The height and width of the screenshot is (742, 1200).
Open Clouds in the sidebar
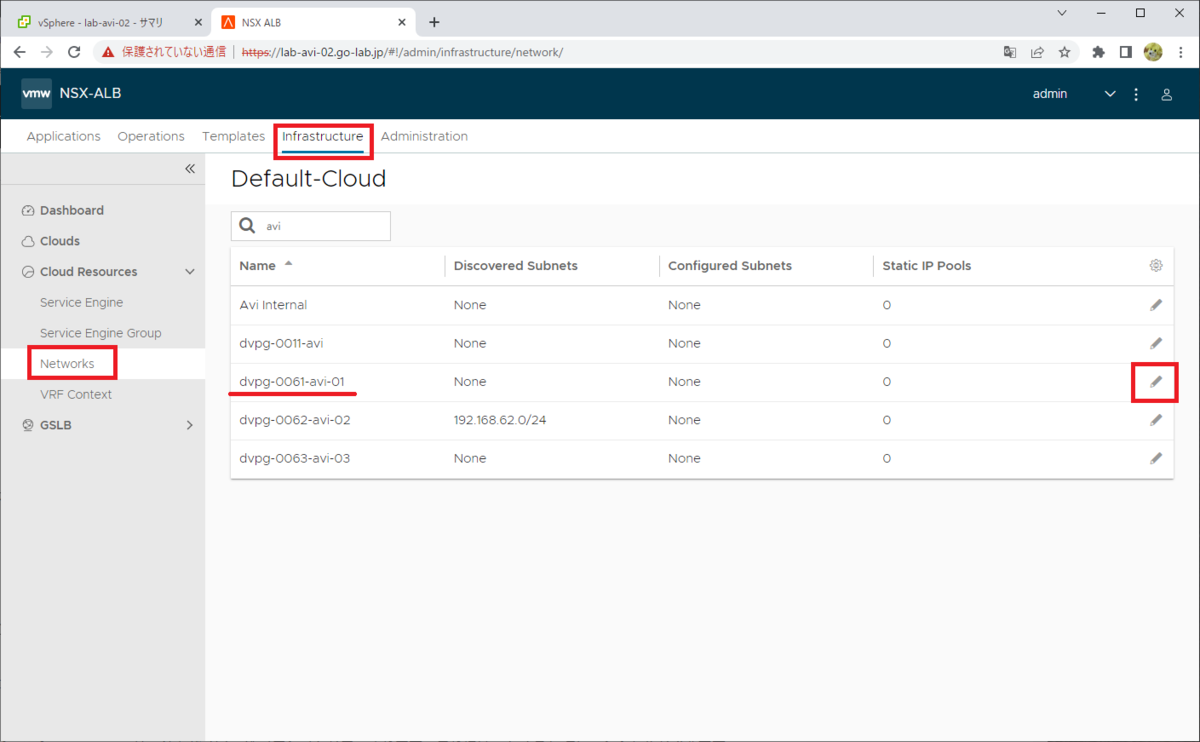point(60,241)
